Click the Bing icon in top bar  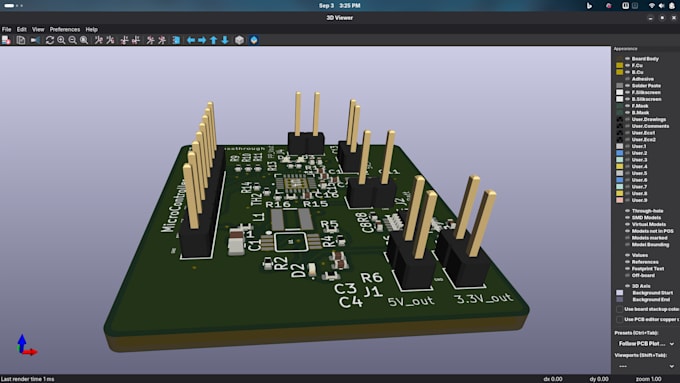pyautogui.click(x=589, y=6)
